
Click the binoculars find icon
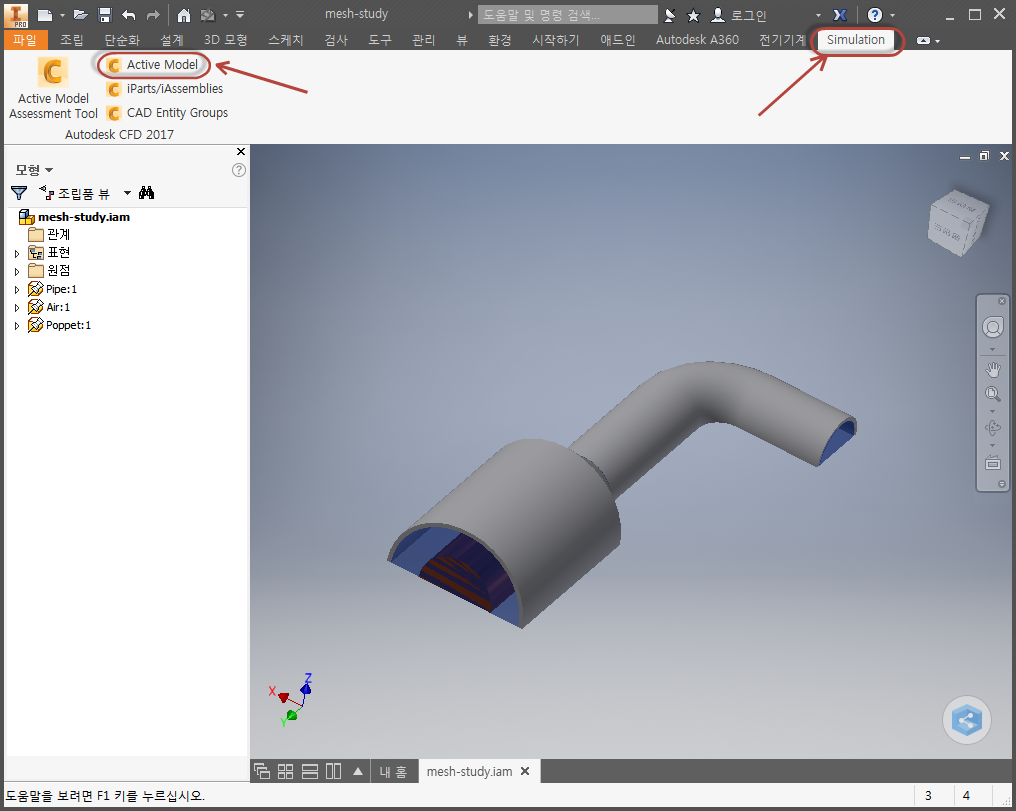pos(146,192)
